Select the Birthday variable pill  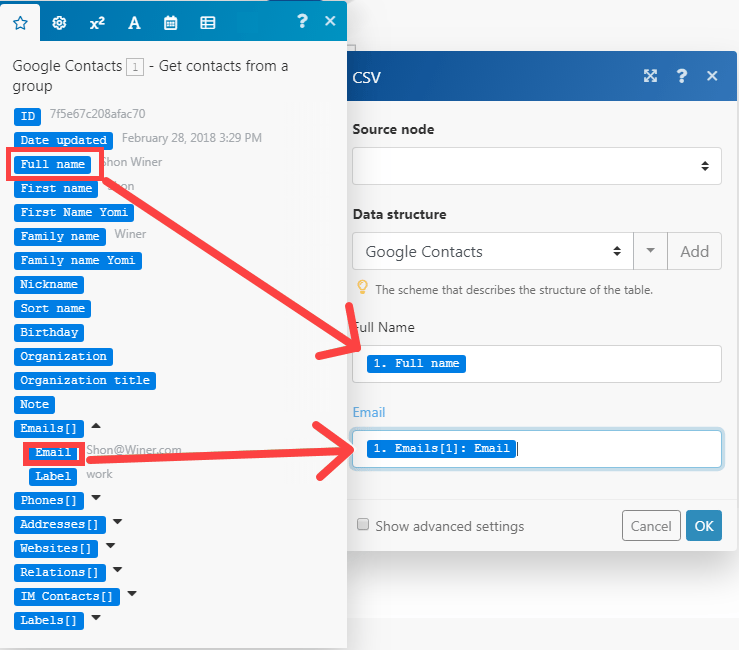pos(49,333)
